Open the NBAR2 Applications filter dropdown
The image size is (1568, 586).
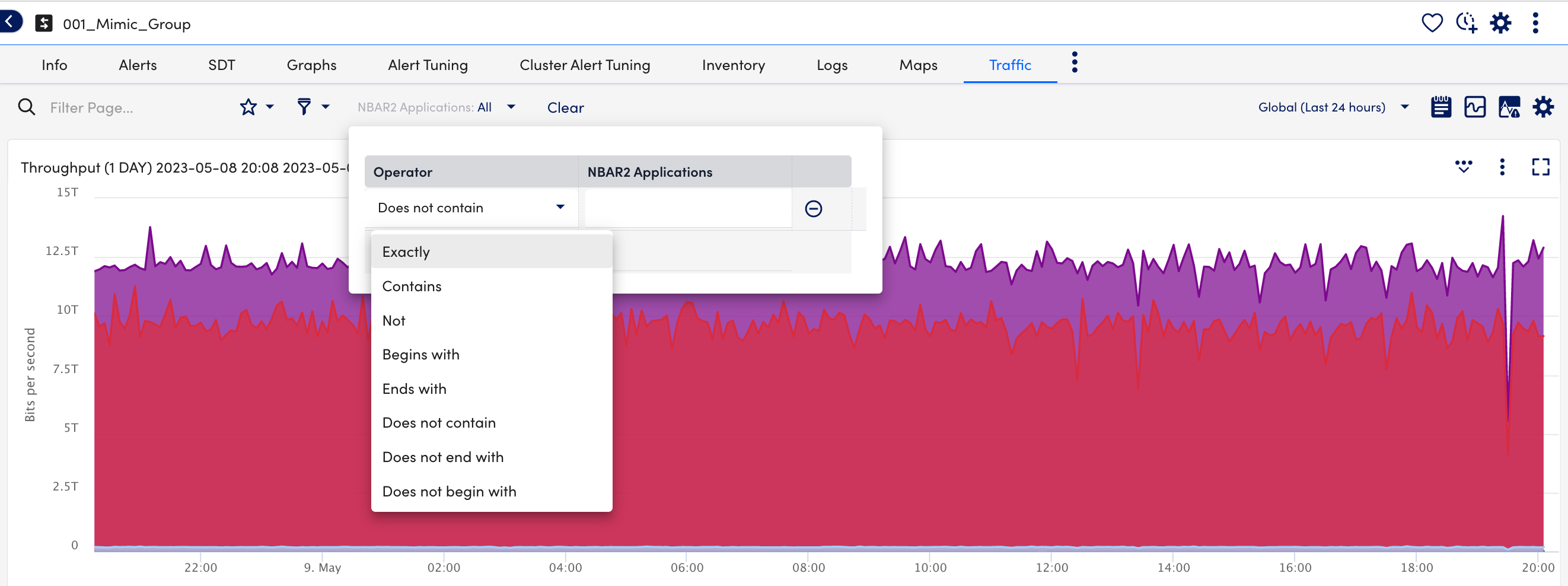436,107
